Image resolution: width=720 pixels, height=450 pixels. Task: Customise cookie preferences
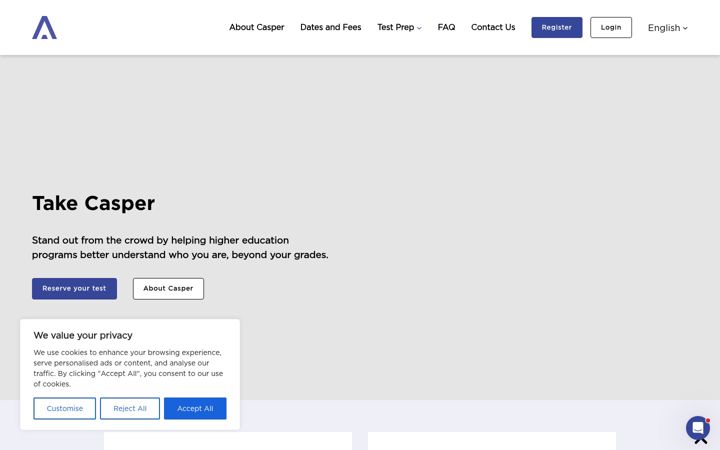[x=64, y=408]
